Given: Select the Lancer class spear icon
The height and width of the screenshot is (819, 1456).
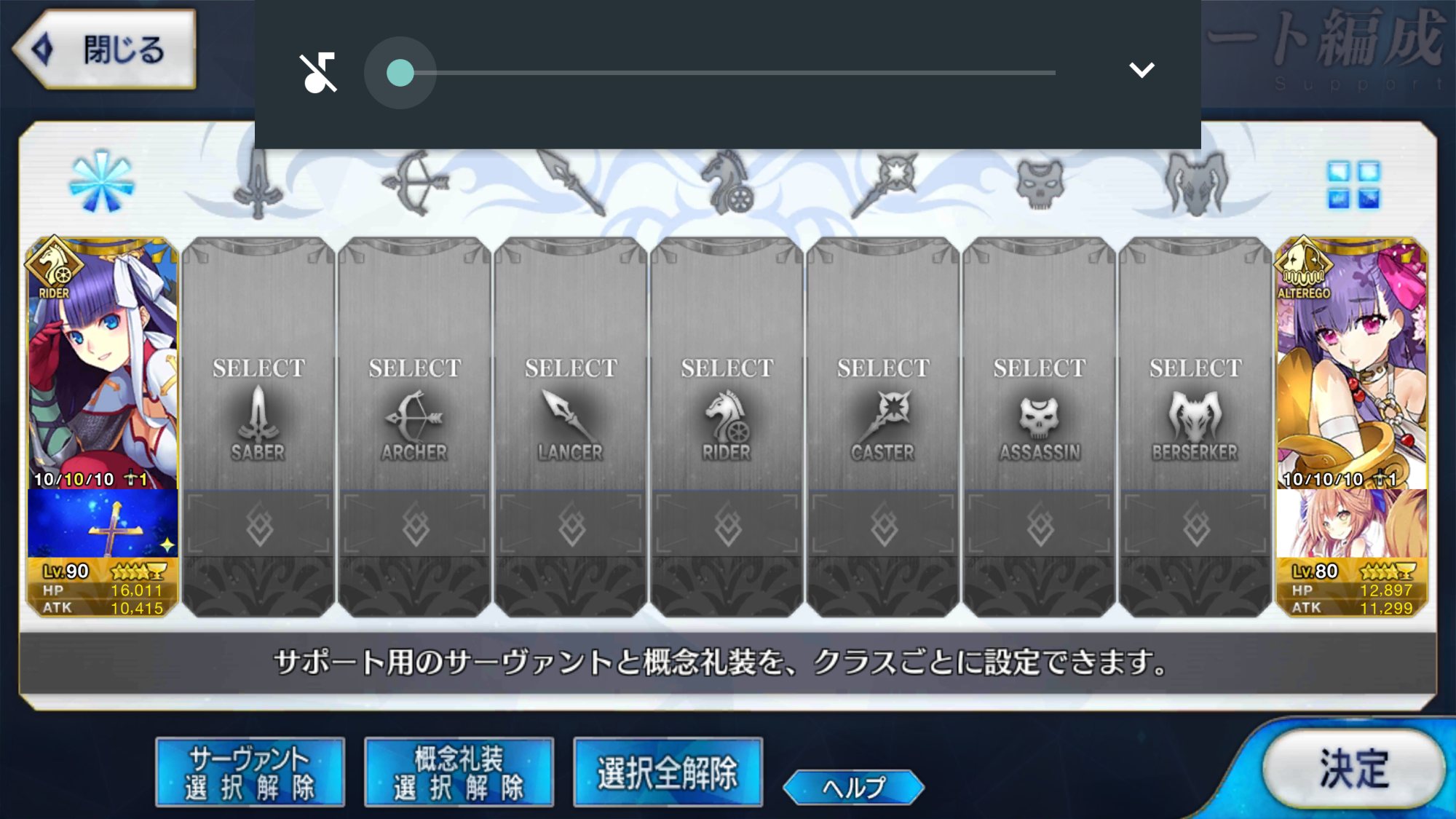Looking at the screenshot, I should coord(570,182).
